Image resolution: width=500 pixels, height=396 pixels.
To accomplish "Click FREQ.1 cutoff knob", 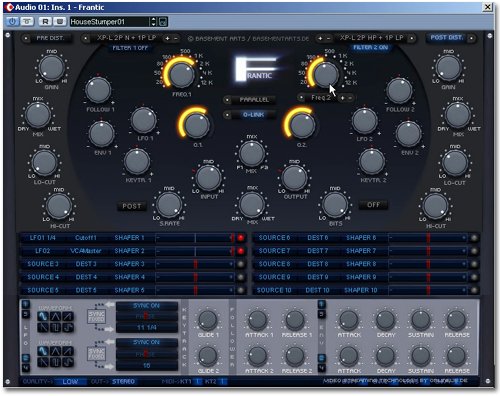I will (x=182, y=74).
